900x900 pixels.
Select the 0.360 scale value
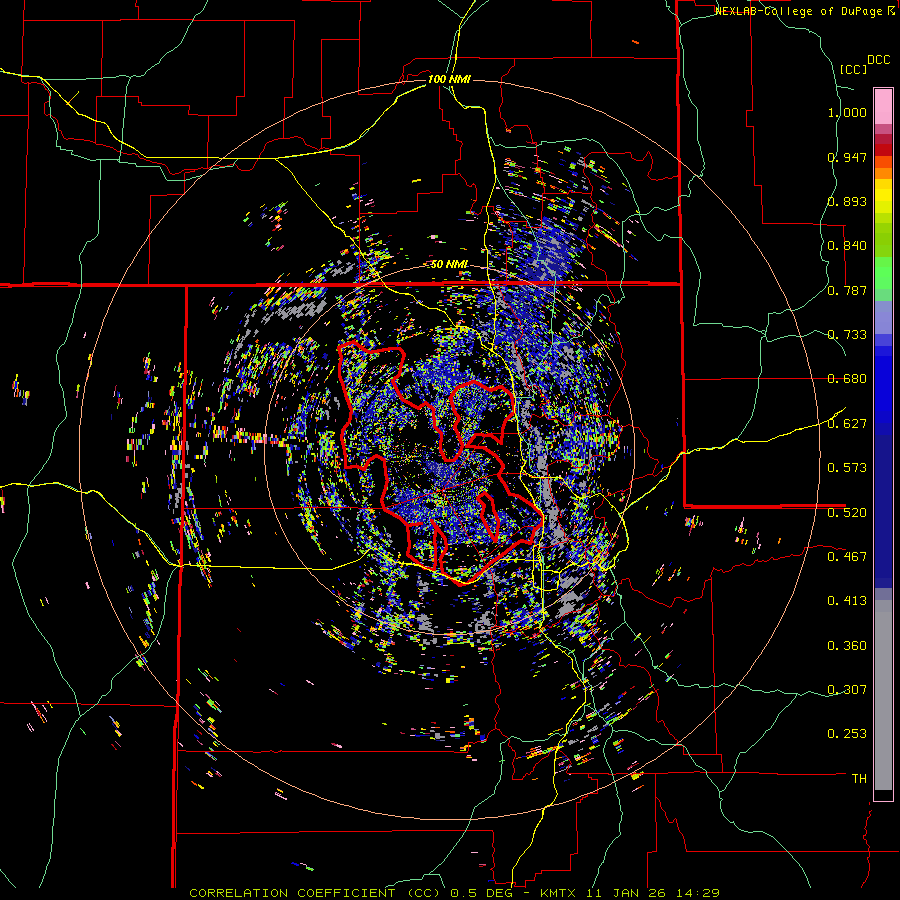(847, 646)
